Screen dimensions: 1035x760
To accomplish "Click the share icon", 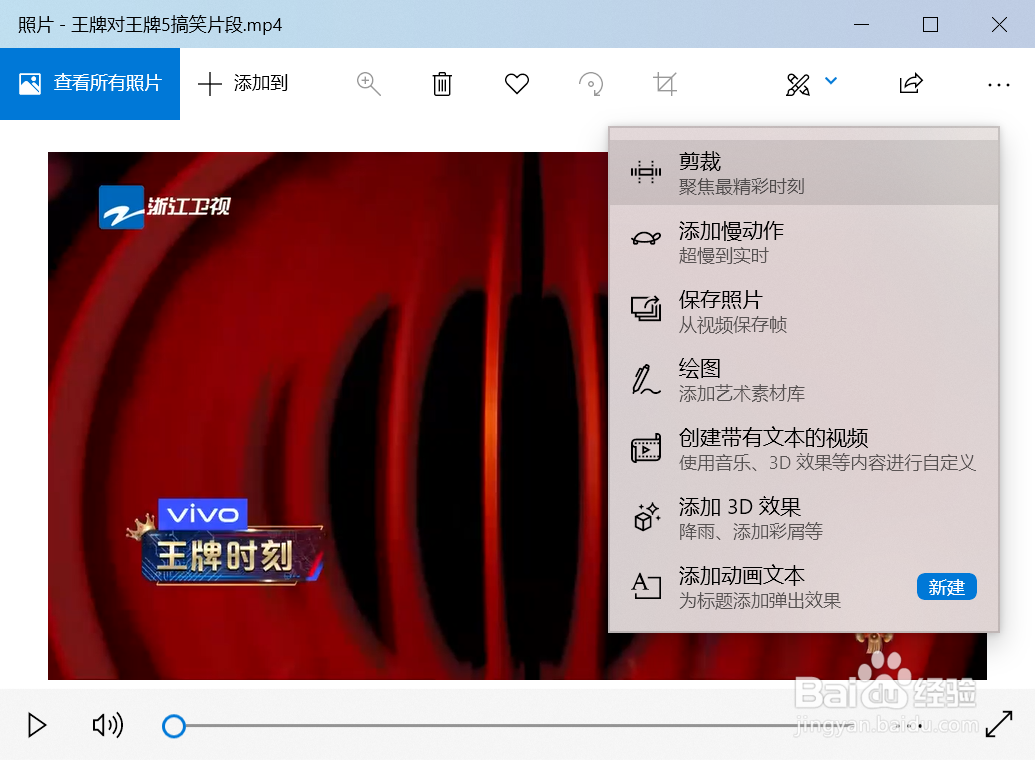I will click(x=911, y=84).
